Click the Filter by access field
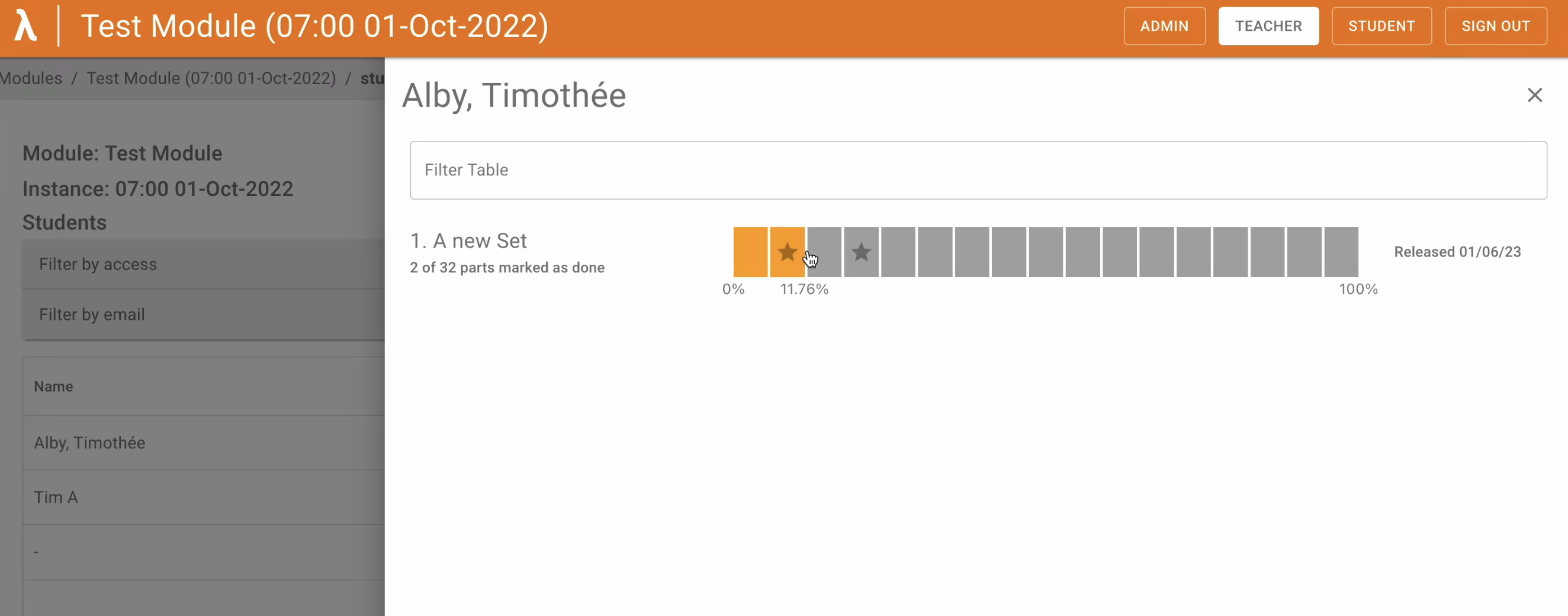Image resolution: width=1568 pixels, height=616 pixels. pos(182,264)
